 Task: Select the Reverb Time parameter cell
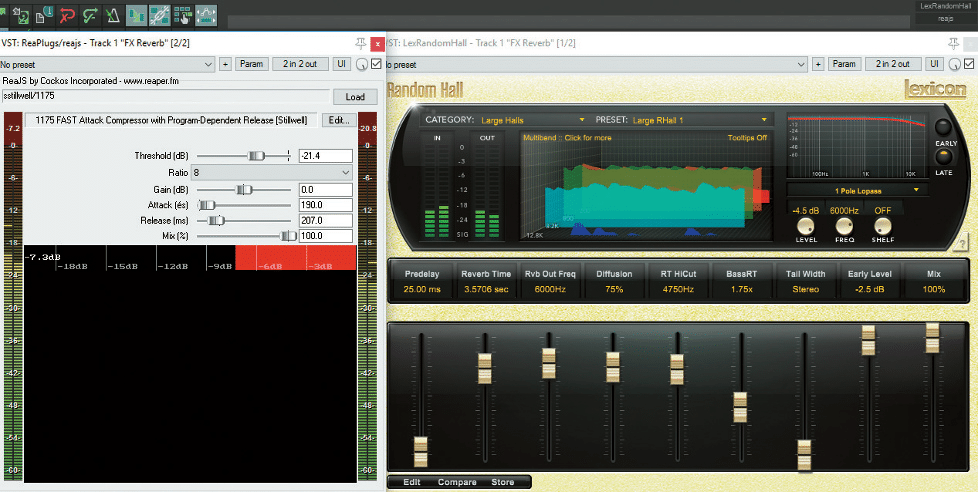tap(486, 281)
